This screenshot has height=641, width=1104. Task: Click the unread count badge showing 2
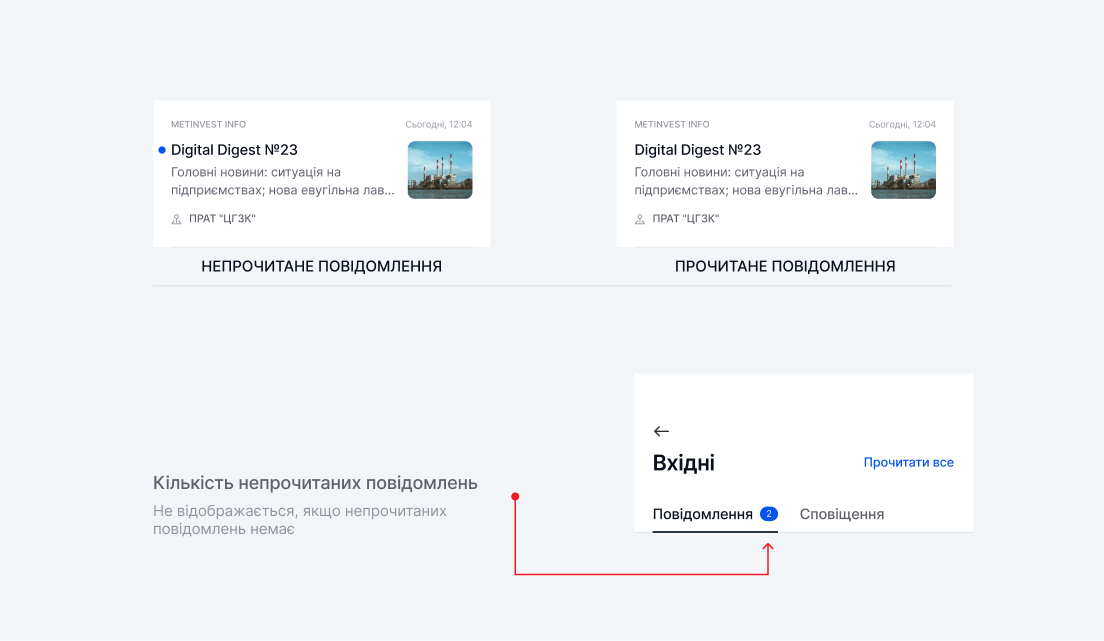coord(768,514)
